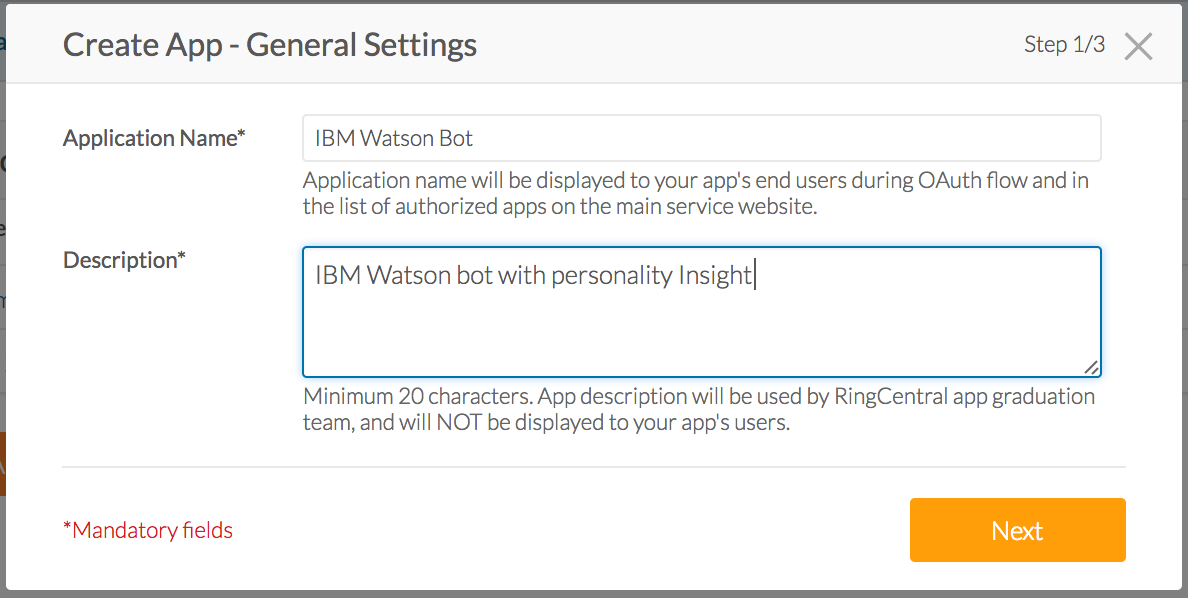The width and height of the screenshot is (1188, 598).
Task: Click the divider line above Mandatory fields
Action: (594, 465)
